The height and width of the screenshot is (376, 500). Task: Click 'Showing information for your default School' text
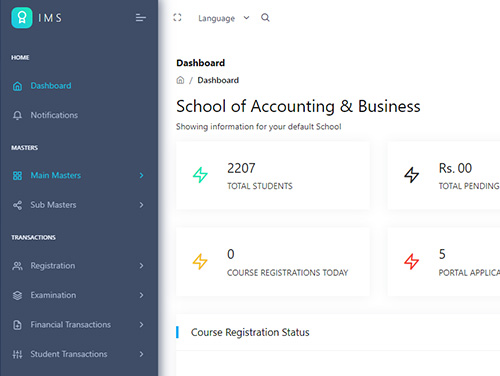258,127
